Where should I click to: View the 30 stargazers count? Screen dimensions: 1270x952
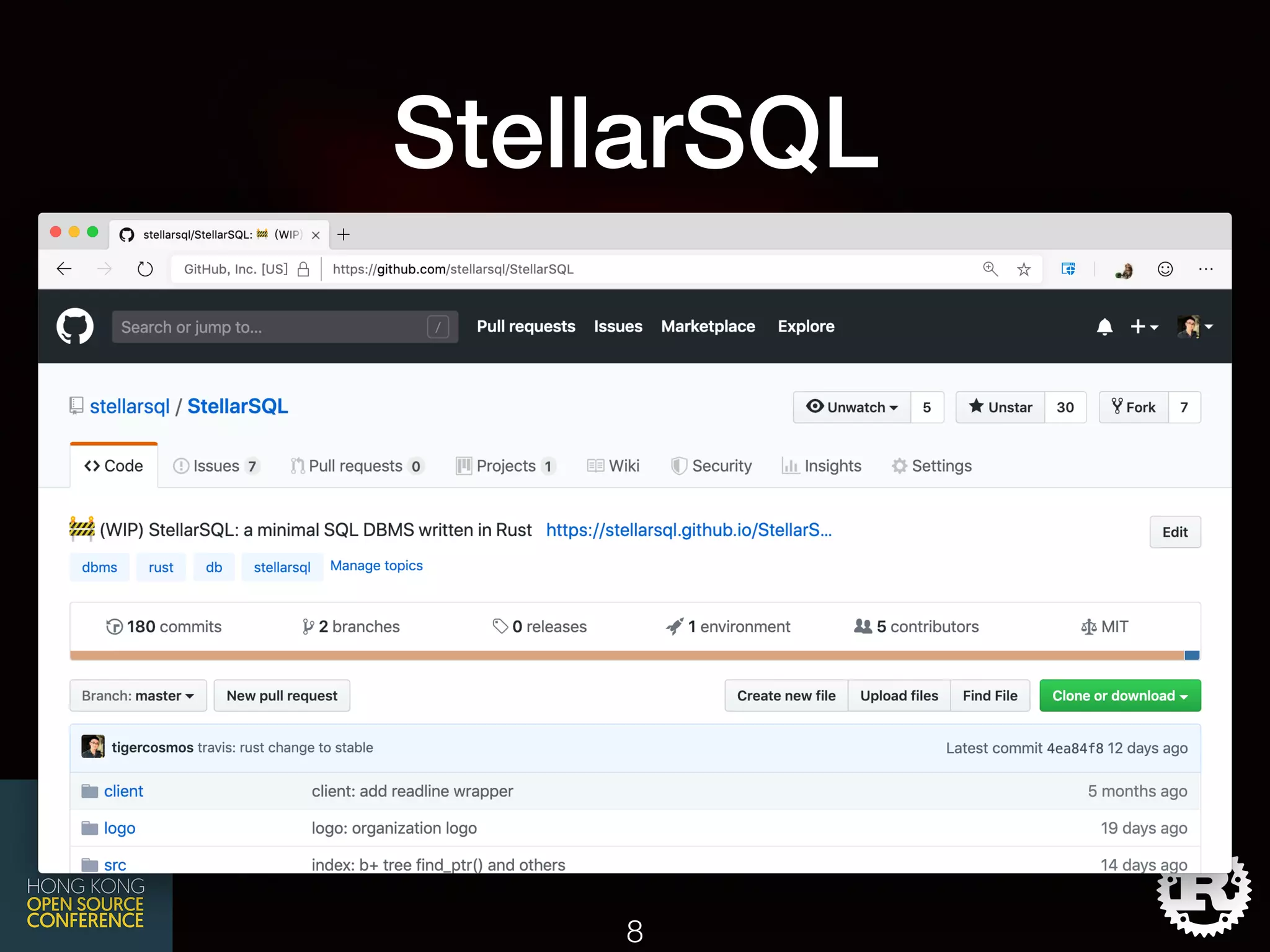point(1065,407)
